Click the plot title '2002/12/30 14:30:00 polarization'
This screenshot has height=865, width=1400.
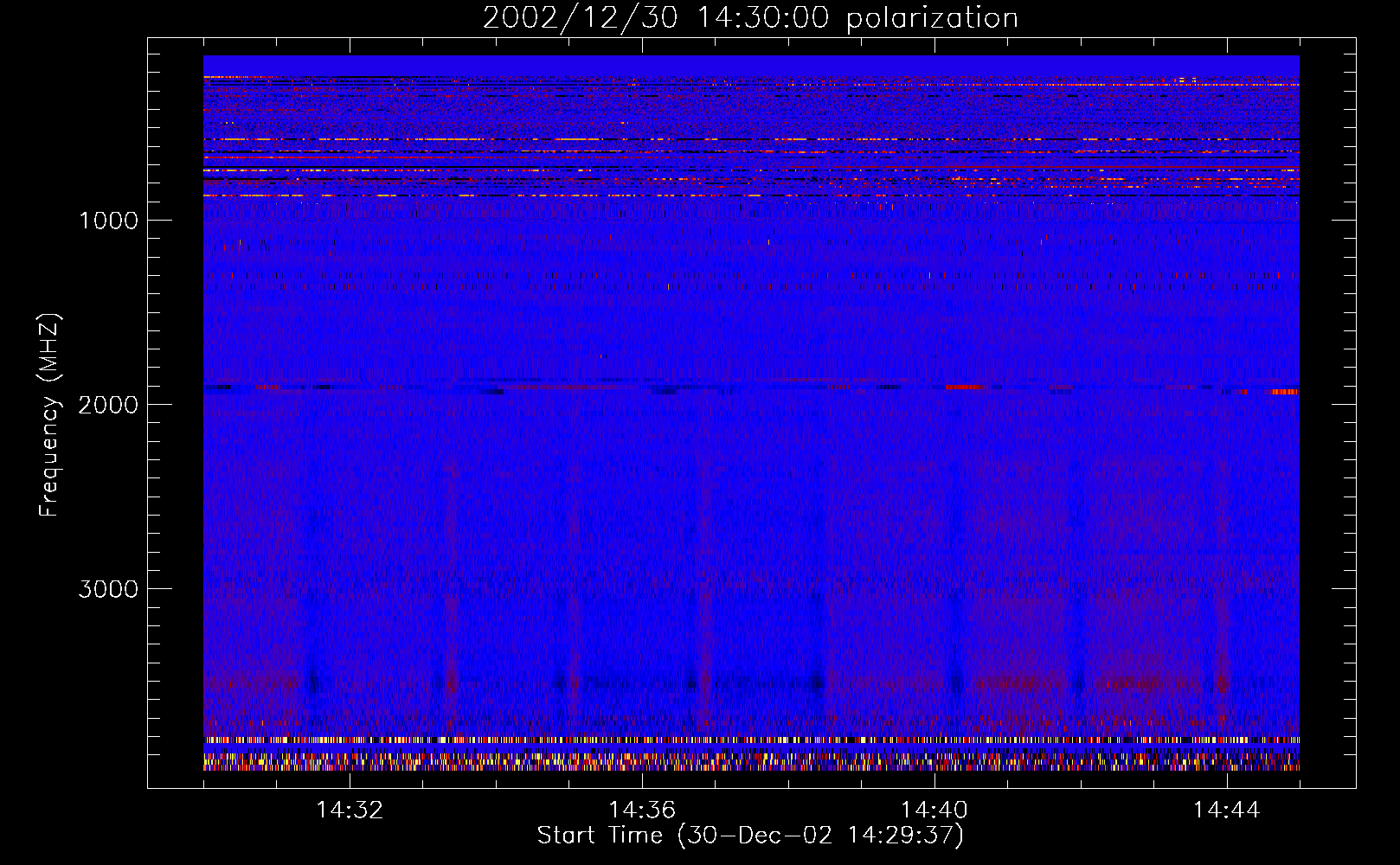pos(750,18)
